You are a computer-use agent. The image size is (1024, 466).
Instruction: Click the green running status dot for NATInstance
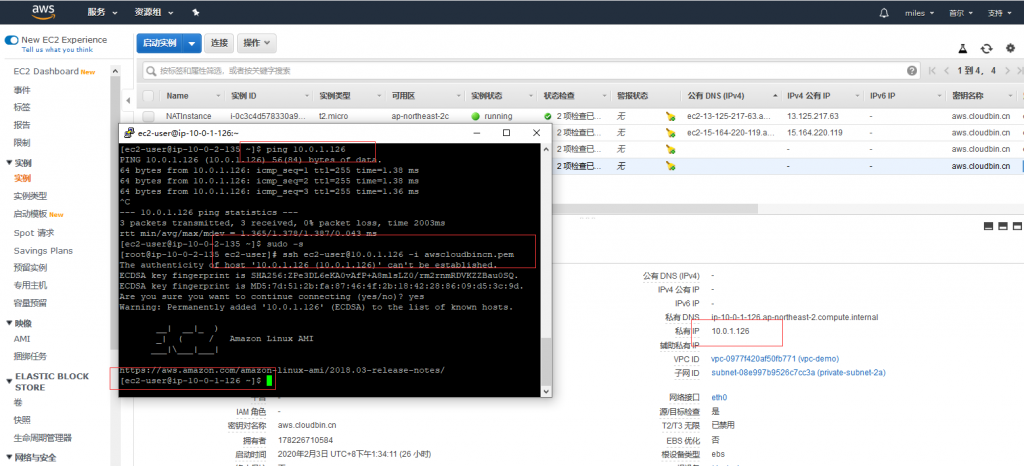[475, 116]
